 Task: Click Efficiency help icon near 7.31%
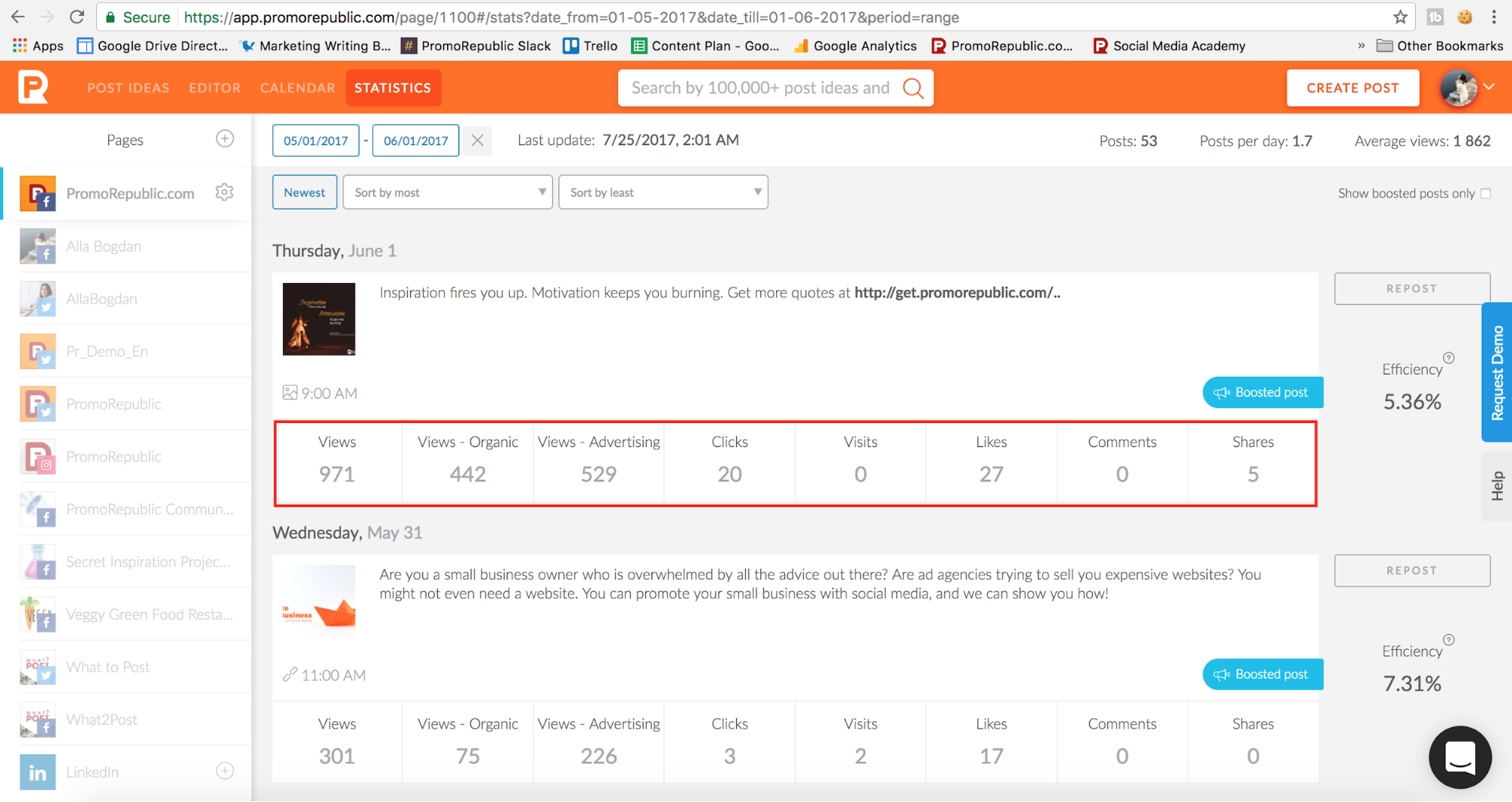pyautogui.click(x=1448, y=640)
